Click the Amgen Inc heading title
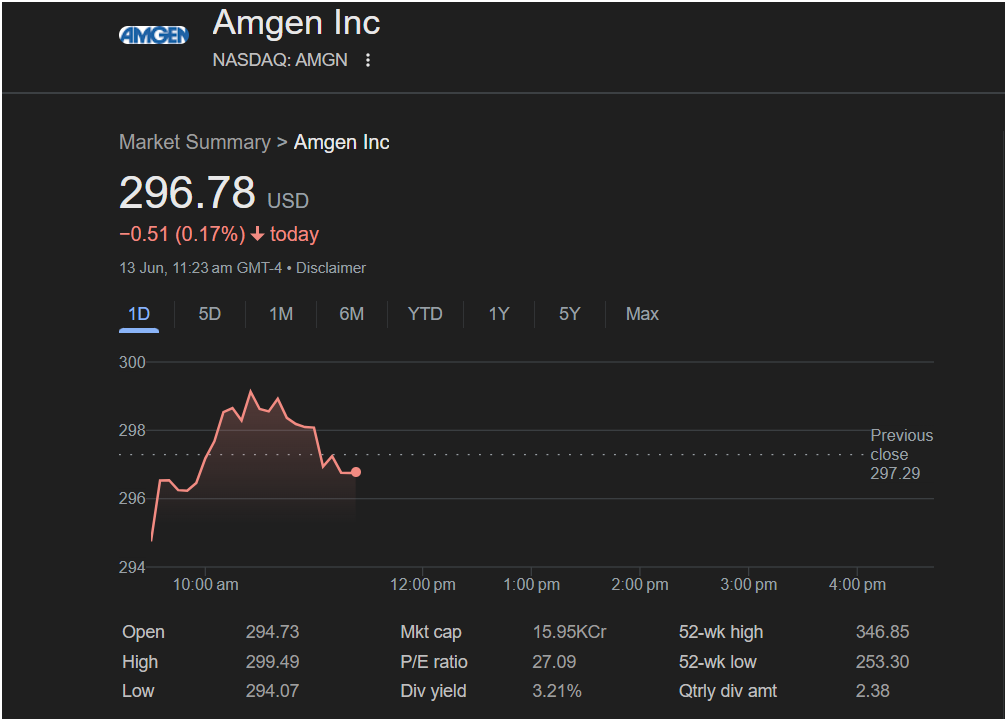Image resolution: width=1007 pixels, height=721 pixels. click(x=296, y=23)
